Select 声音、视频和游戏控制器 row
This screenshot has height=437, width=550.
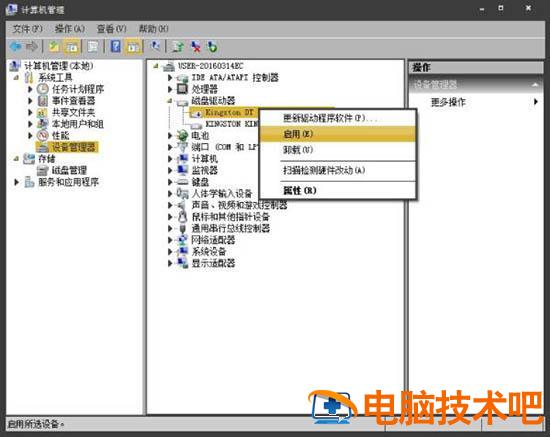click(239, 205)
